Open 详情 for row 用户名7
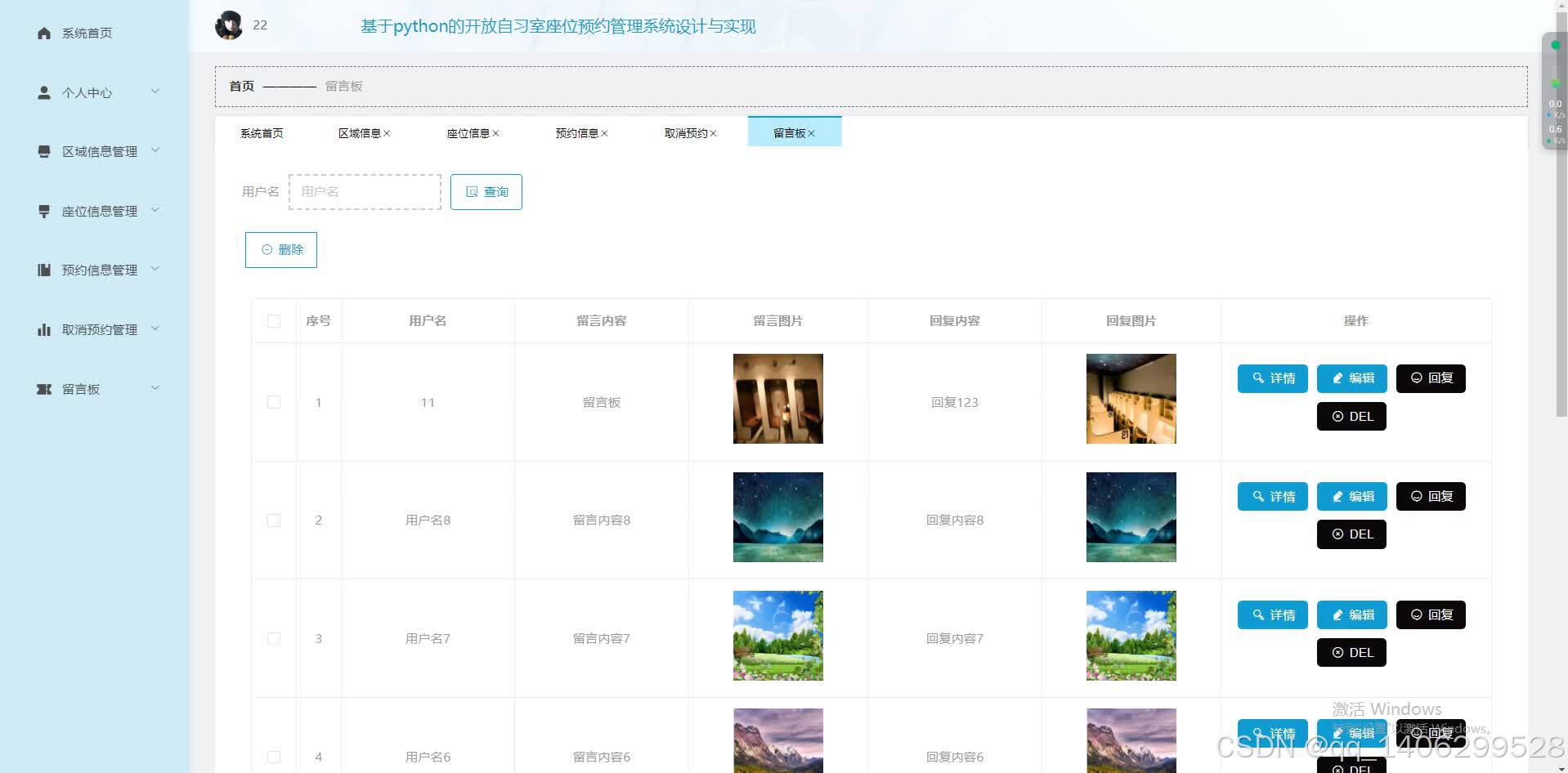The height and width of the screenshot is (773, 1568). 1273,615
